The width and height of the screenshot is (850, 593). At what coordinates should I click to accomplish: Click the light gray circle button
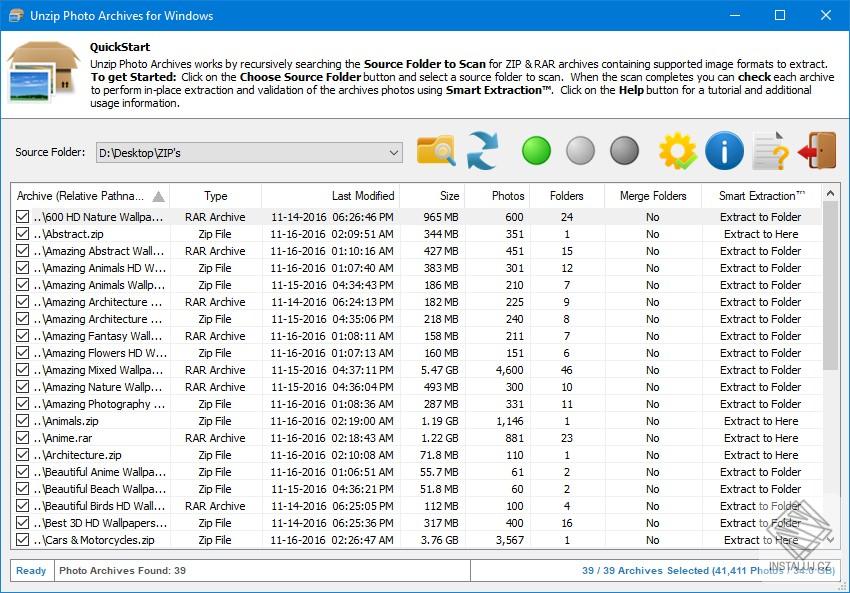point(580,150)
